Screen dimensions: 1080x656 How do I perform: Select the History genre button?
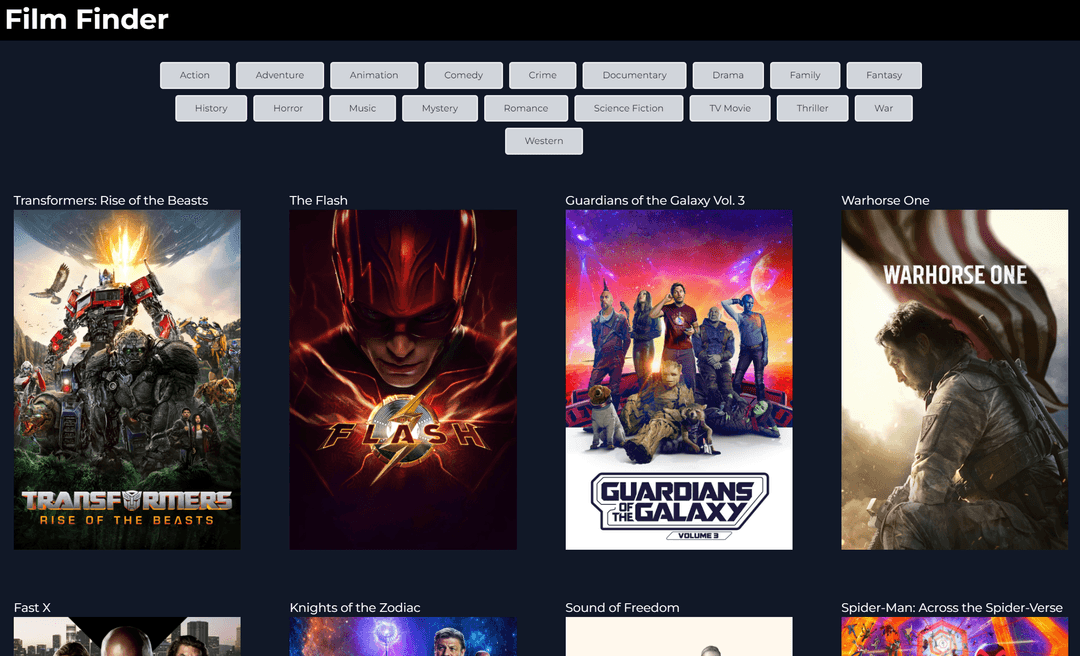(x=211, y=108)
